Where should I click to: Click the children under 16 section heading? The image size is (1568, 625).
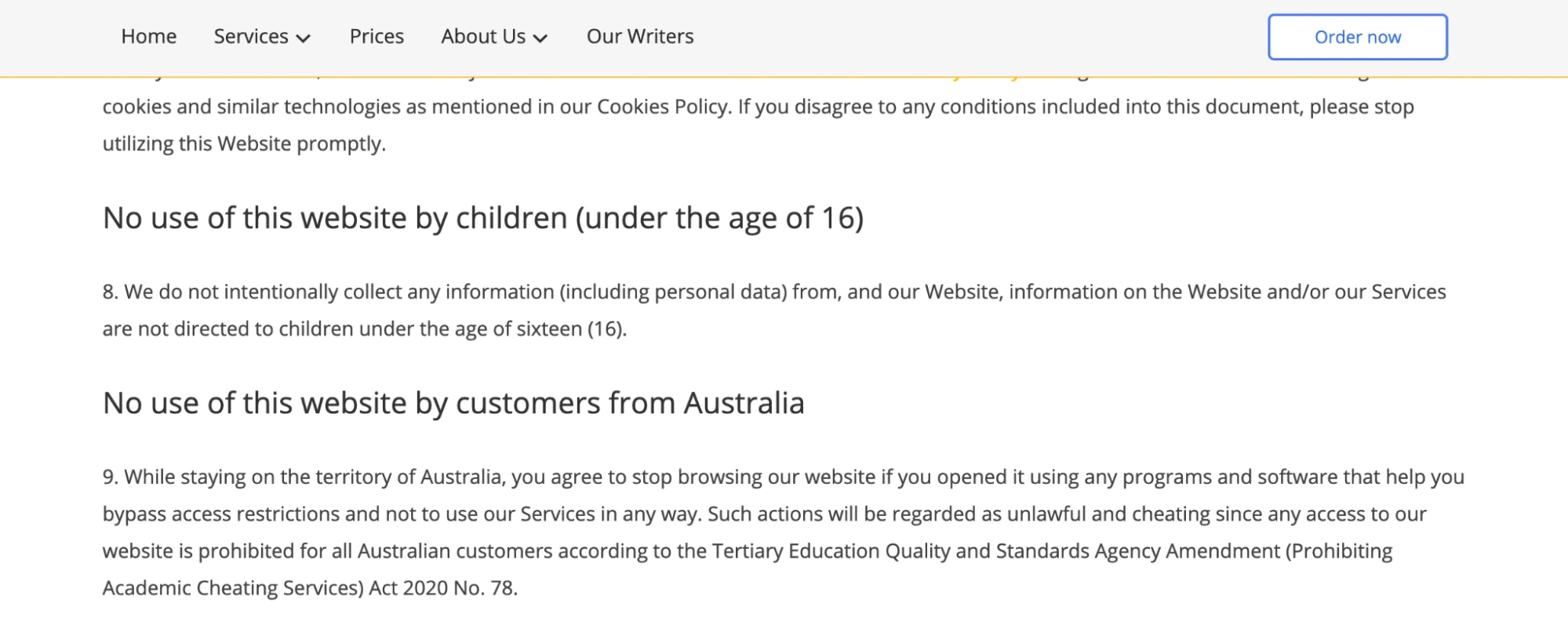482,218
